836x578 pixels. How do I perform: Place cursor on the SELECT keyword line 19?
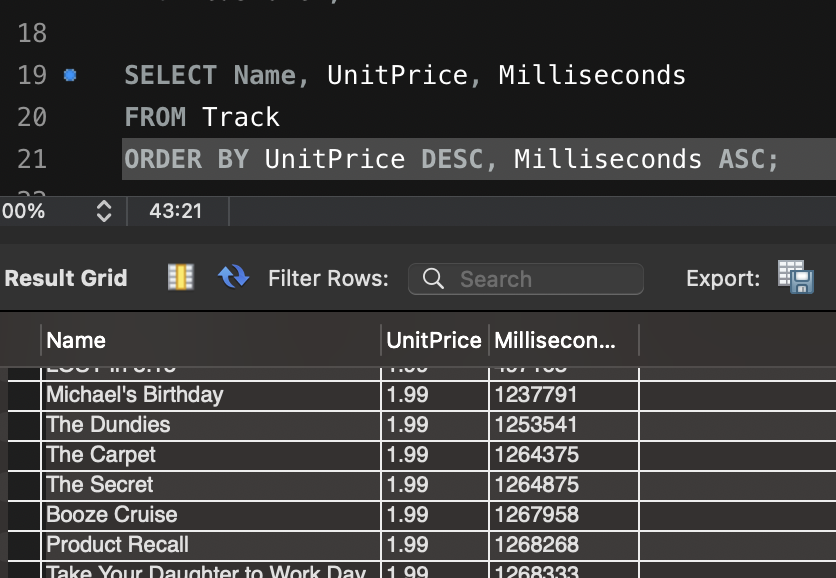click(171, 75)
